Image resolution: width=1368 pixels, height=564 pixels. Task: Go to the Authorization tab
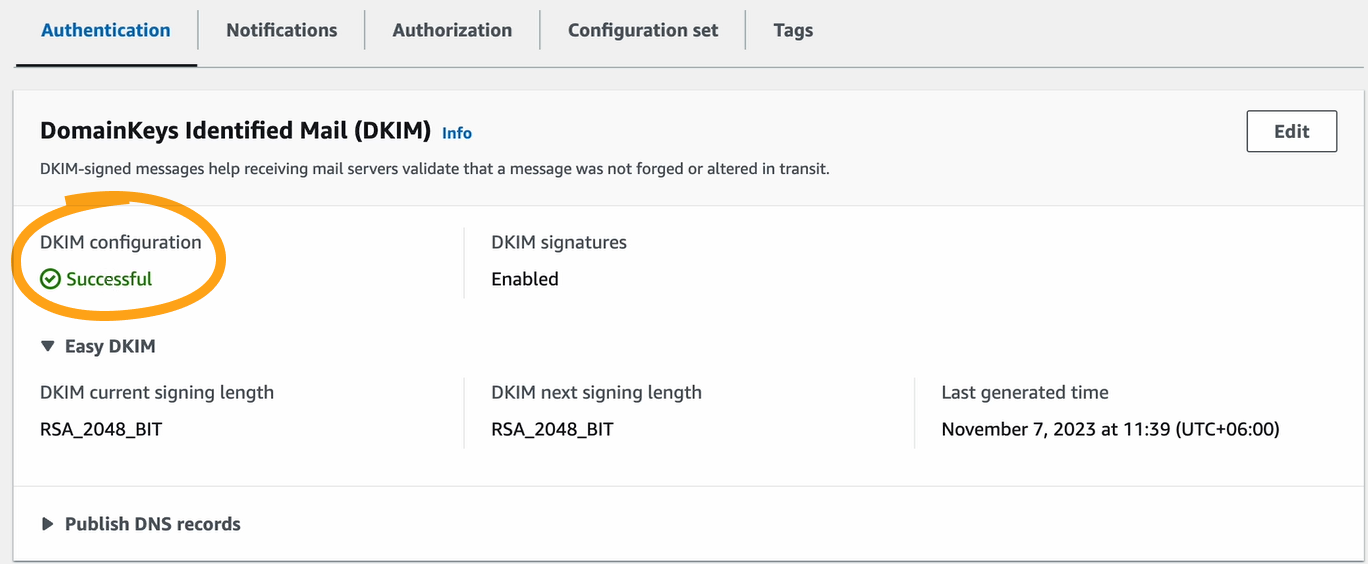click(x=452, y=30)
